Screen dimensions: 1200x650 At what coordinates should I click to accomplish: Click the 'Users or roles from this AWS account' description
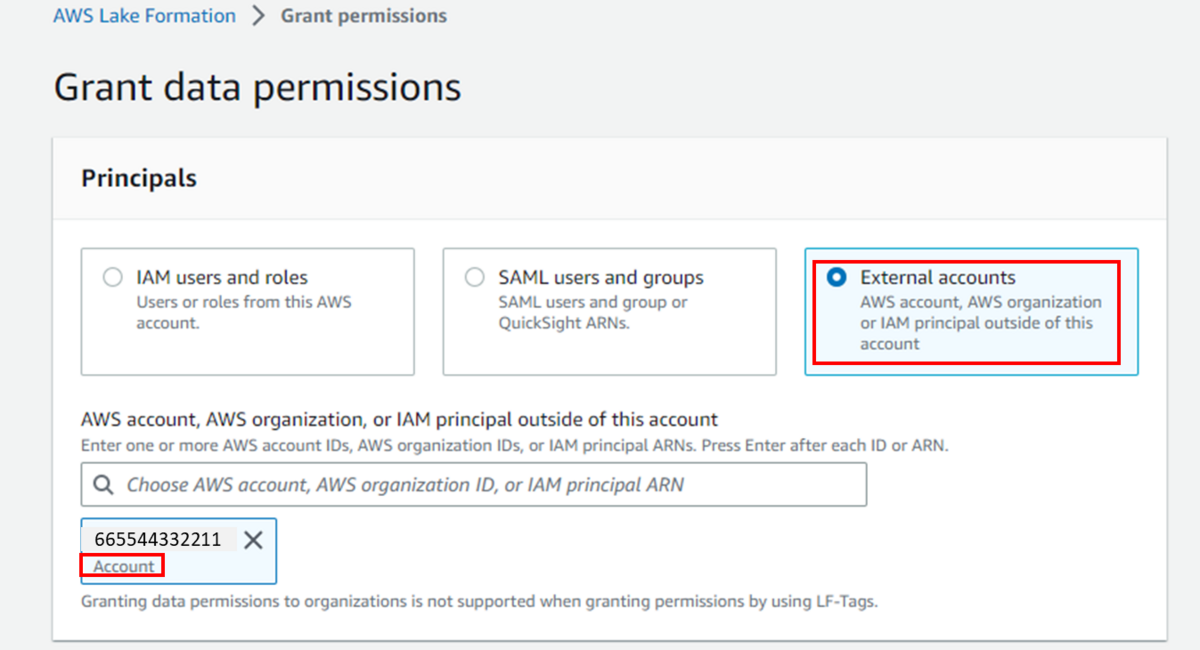pos(244,312)
